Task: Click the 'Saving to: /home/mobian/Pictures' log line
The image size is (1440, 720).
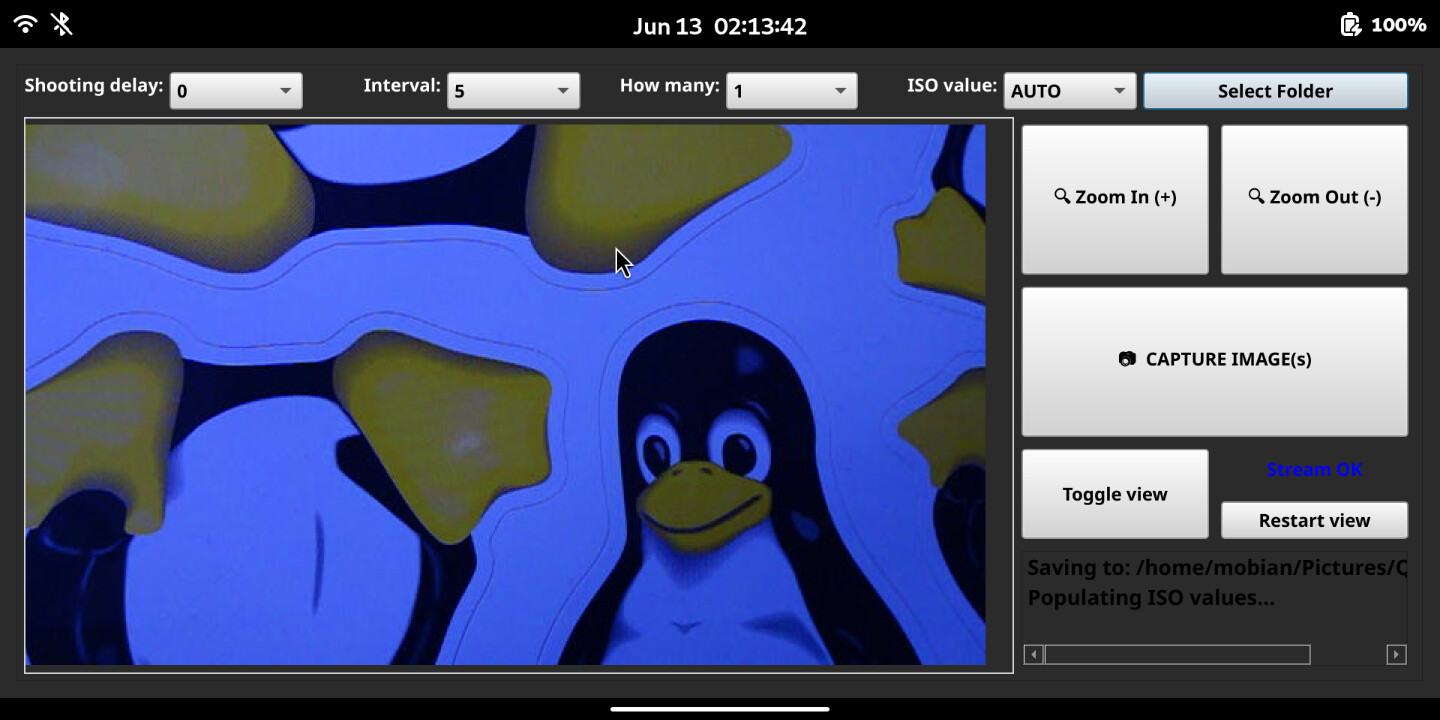Action: 1217,568
